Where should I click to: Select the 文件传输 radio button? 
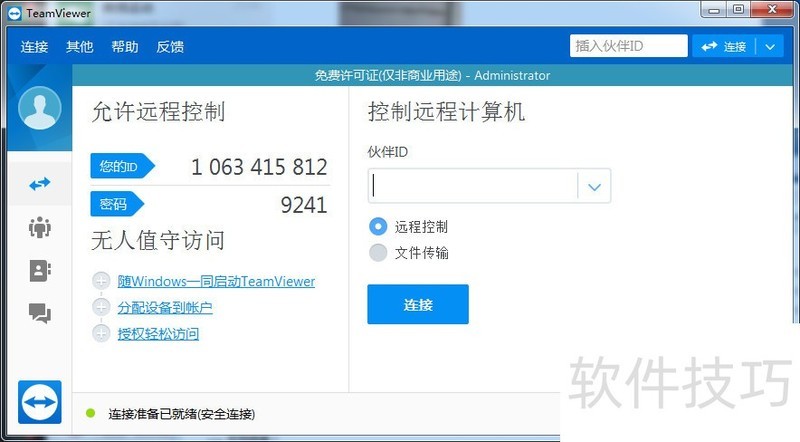pos(378,252)
